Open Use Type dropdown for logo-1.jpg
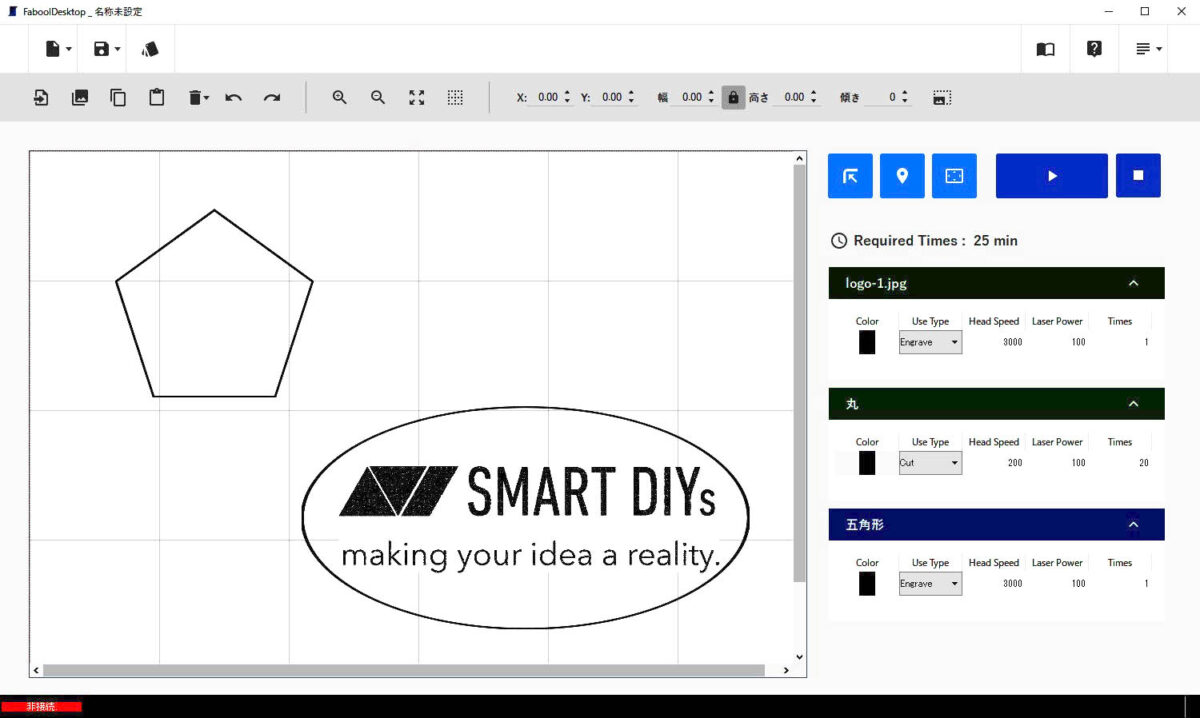Viewport: 1200px width, 718px height. (930, 342)
